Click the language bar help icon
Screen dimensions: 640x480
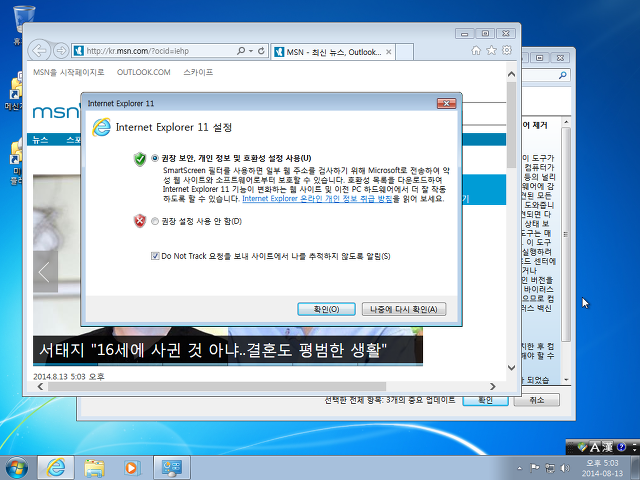(x=621, y=447)
